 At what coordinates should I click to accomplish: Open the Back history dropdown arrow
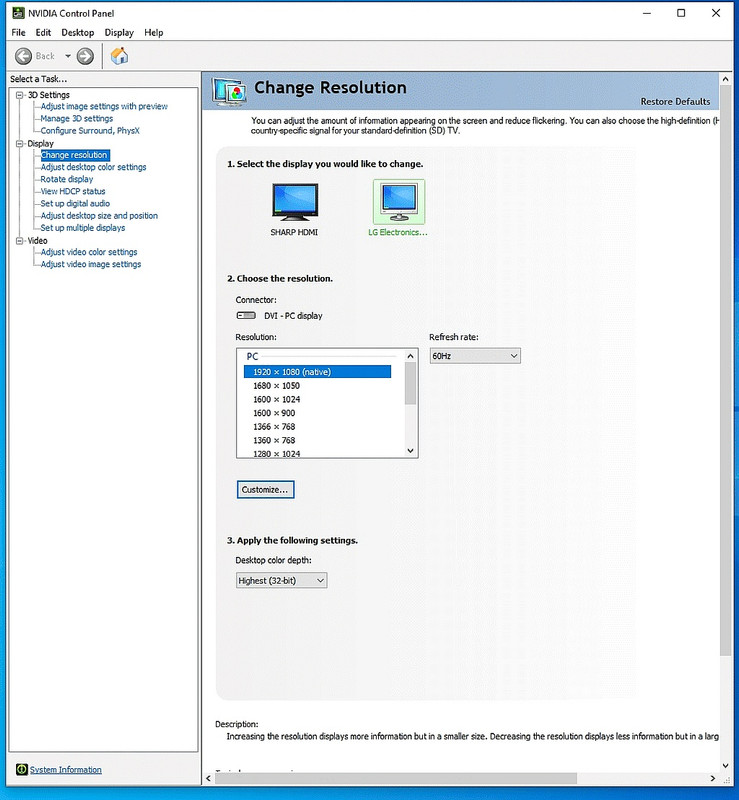pos(67,56)
